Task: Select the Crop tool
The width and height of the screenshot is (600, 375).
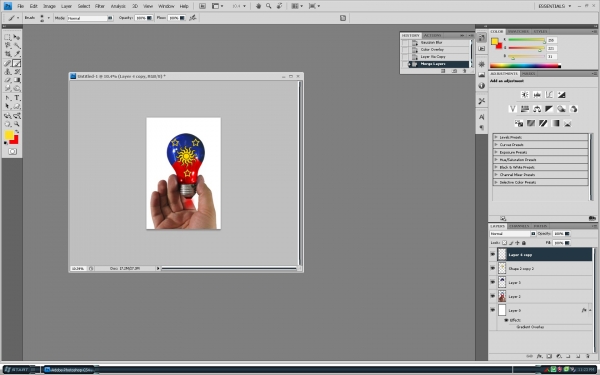Action: click(x=7, y=54)
